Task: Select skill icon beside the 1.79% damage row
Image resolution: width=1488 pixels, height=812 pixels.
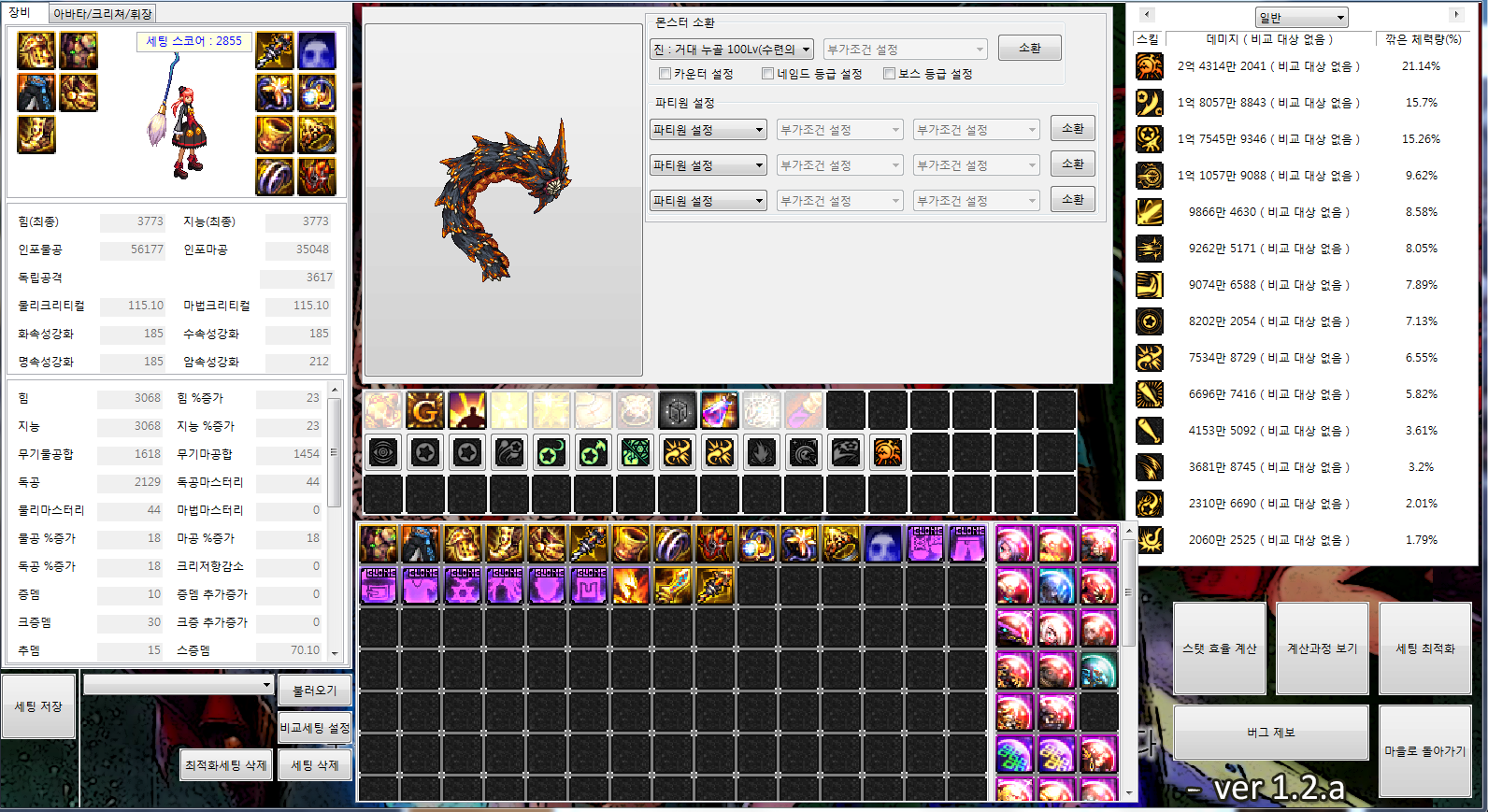Action: [x=1150, y=540]
